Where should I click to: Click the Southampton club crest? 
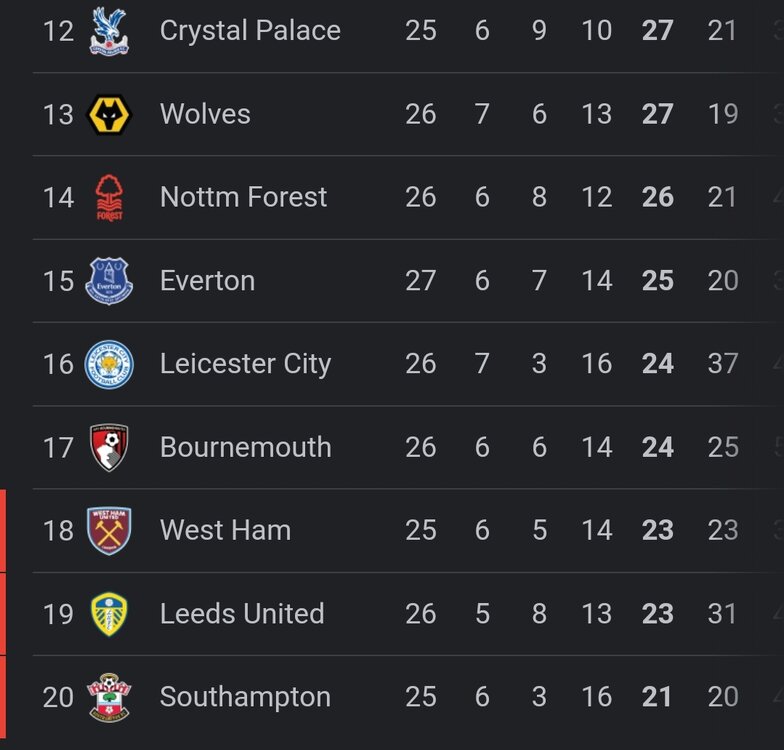point(109,697)
